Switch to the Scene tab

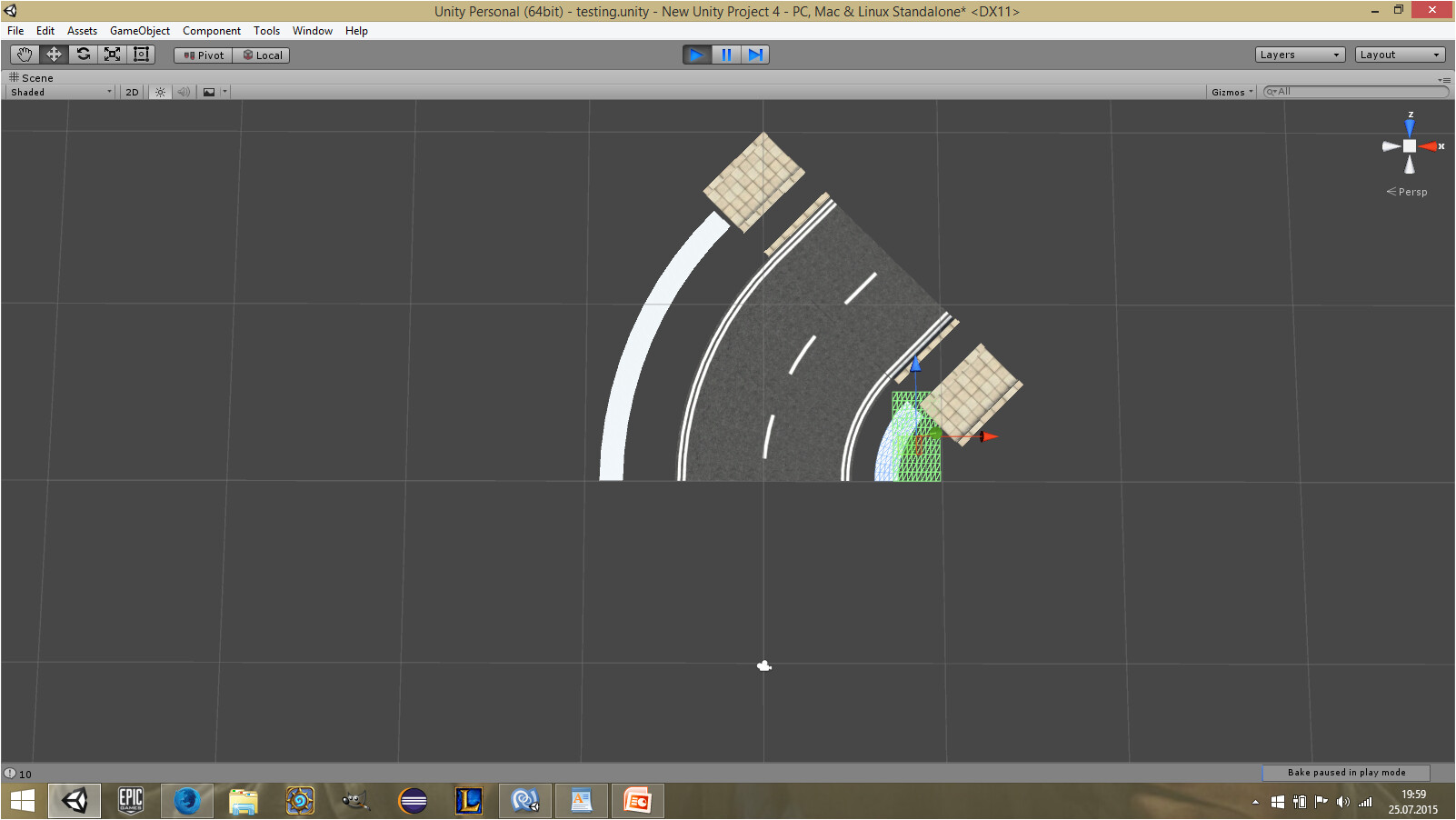35,77
